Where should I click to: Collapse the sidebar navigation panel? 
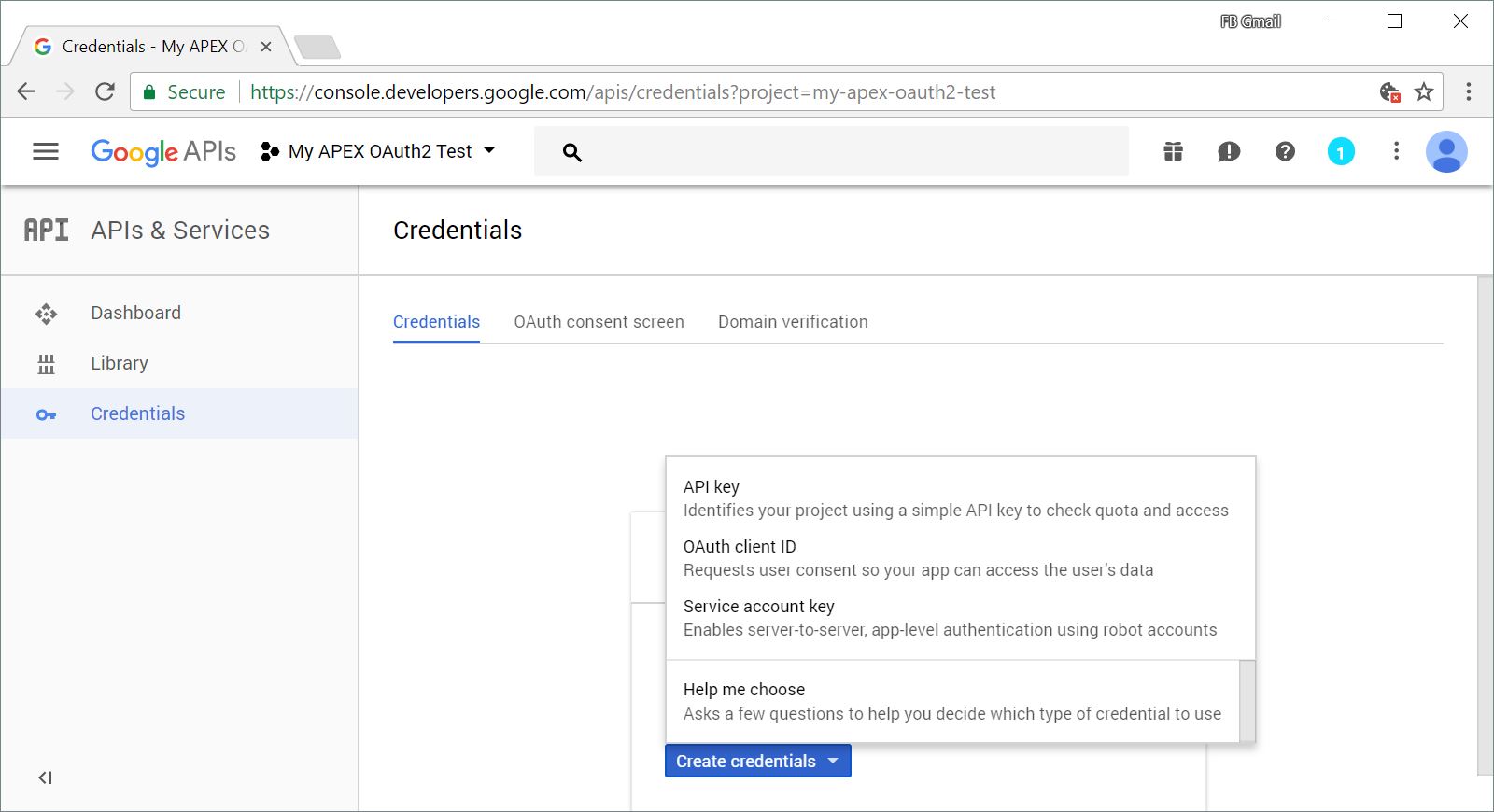[45, 777]
